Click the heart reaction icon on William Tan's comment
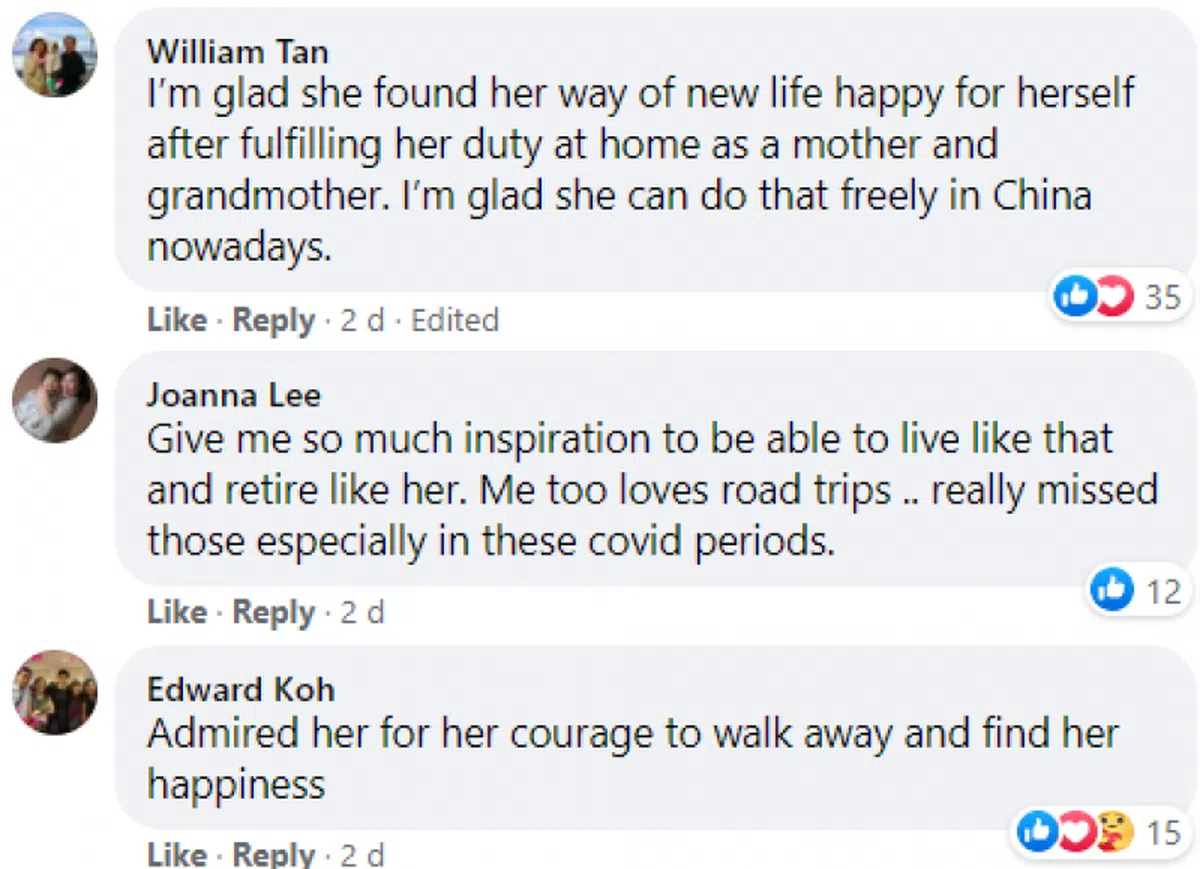The height and width of the screenshot is (869, 1200). point(1111,297)
